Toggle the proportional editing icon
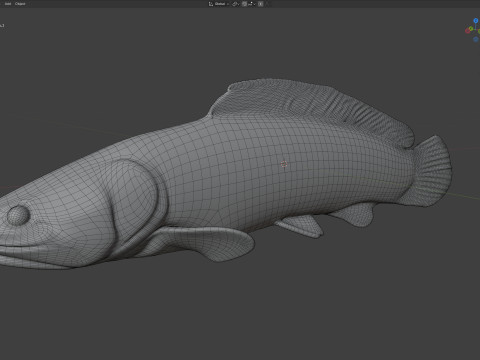Screen dimensions: 480x360 point(261,4)
